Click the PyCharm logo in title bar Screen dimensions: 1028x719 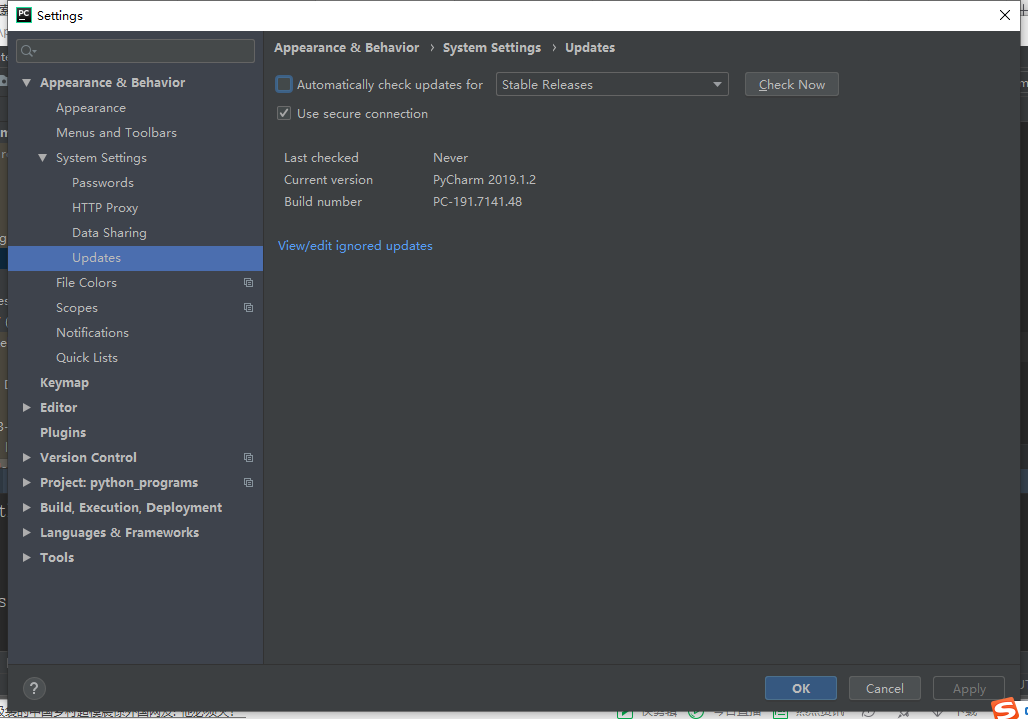click(24, 15)
